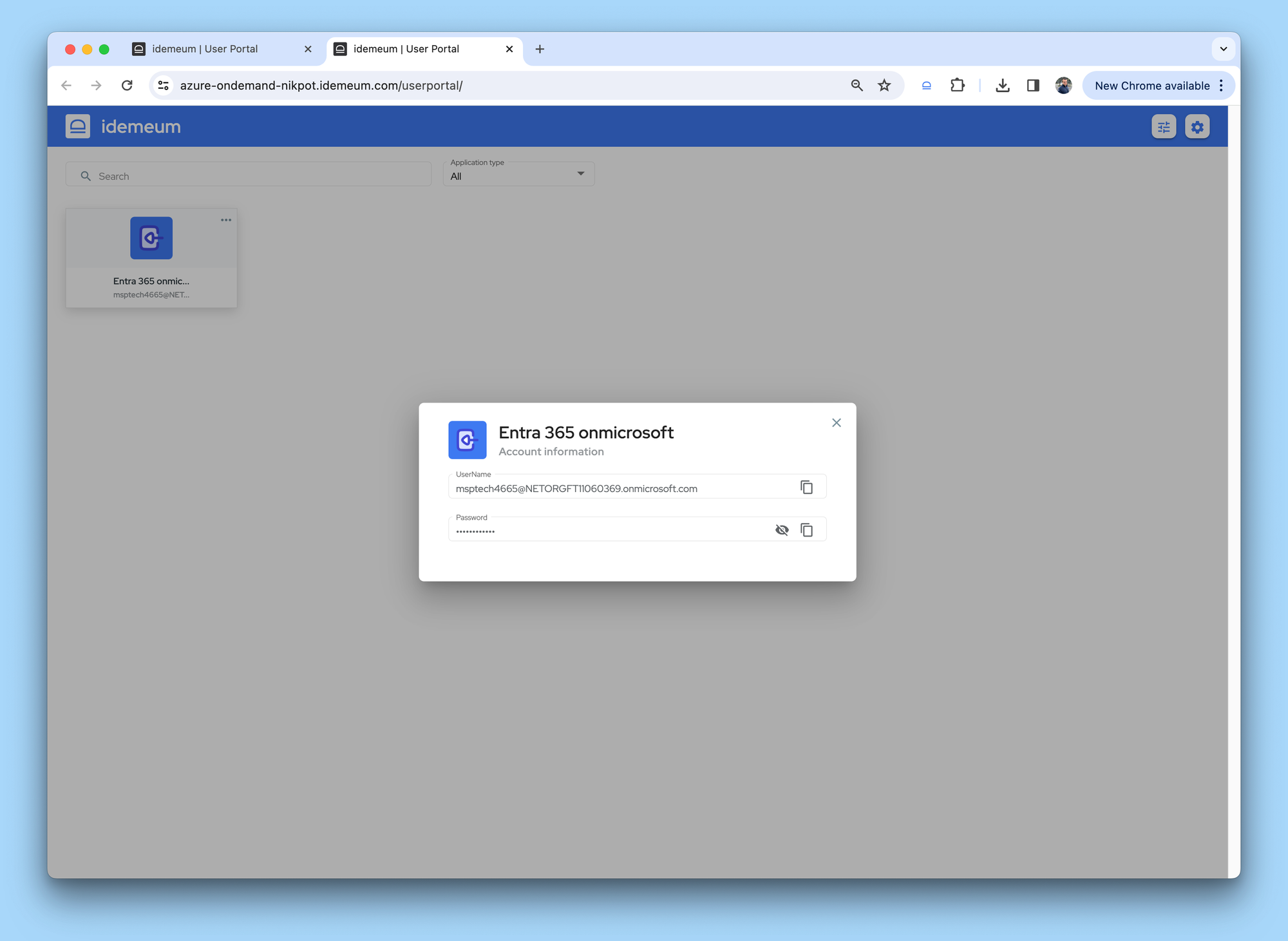
Task: Open the Entra 365 onmic... app tile
Action: coord(151,258)
